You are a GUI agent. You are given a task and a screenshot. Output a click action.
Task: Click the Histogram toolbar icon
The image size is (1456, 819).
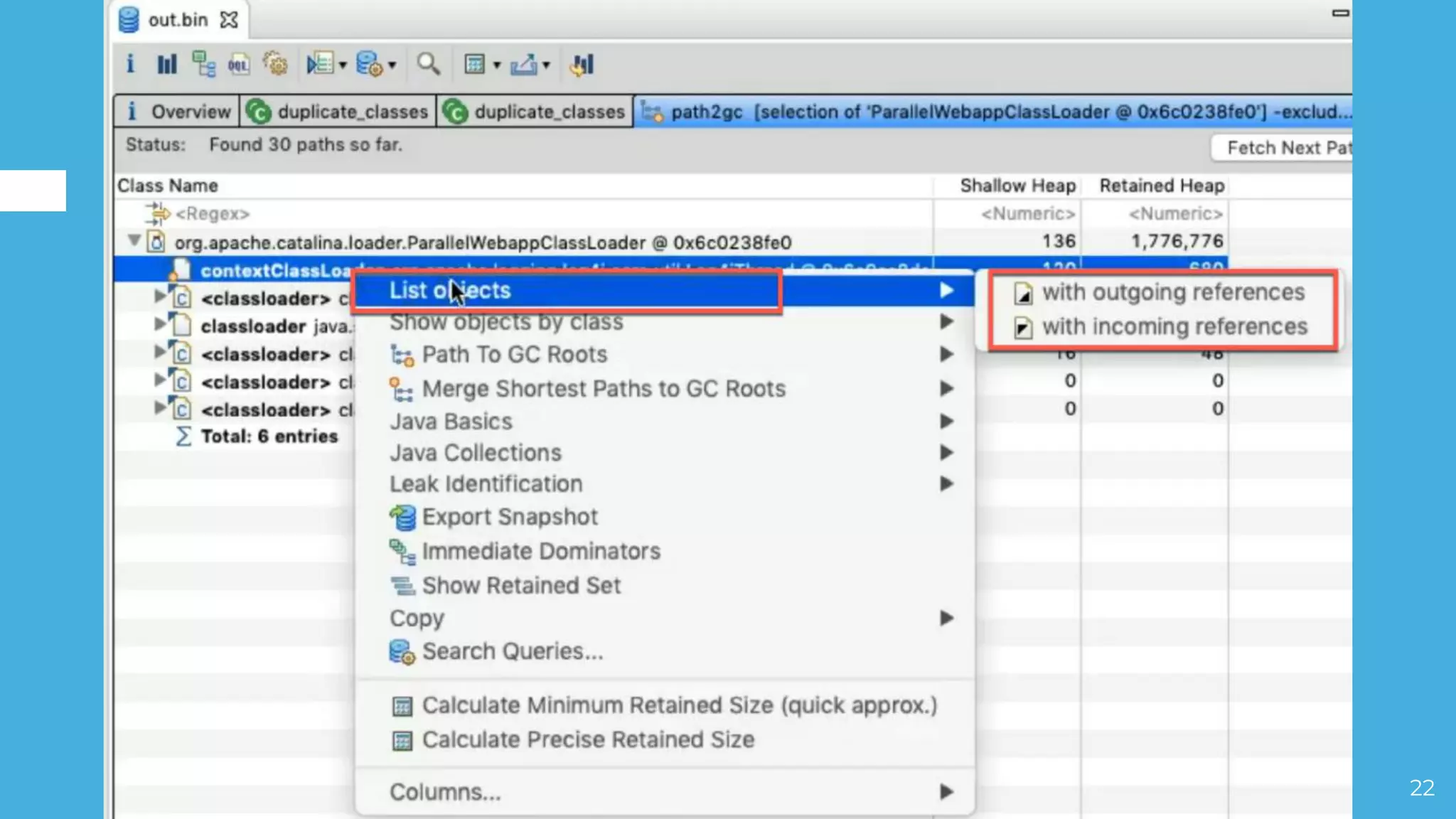(x=166, y=65)
